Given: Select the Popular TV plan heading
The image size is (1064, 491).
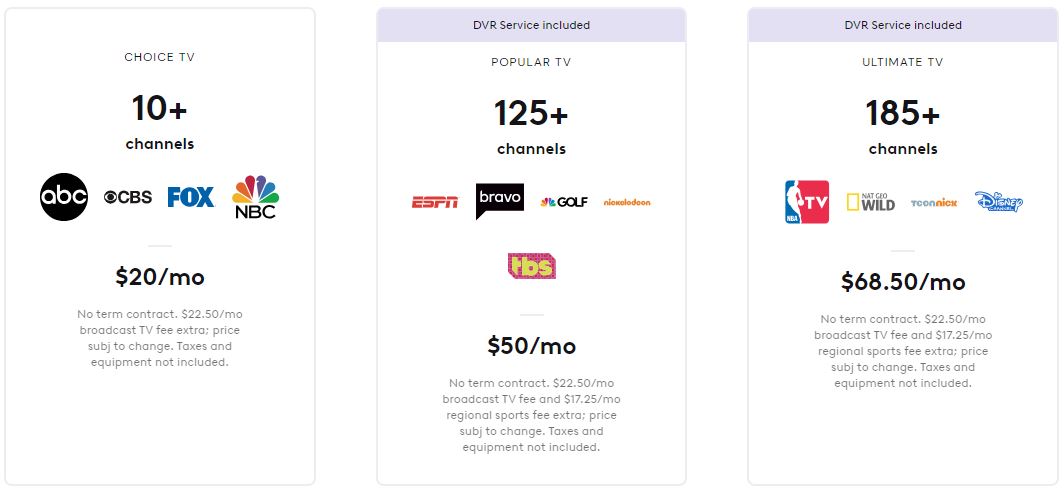Looking at the screenshot, I should (531, 62).
